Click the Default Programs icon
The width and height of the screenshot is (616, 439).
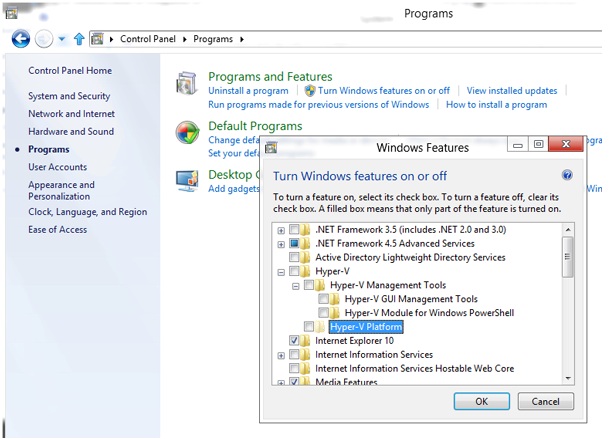click(187, 132)
